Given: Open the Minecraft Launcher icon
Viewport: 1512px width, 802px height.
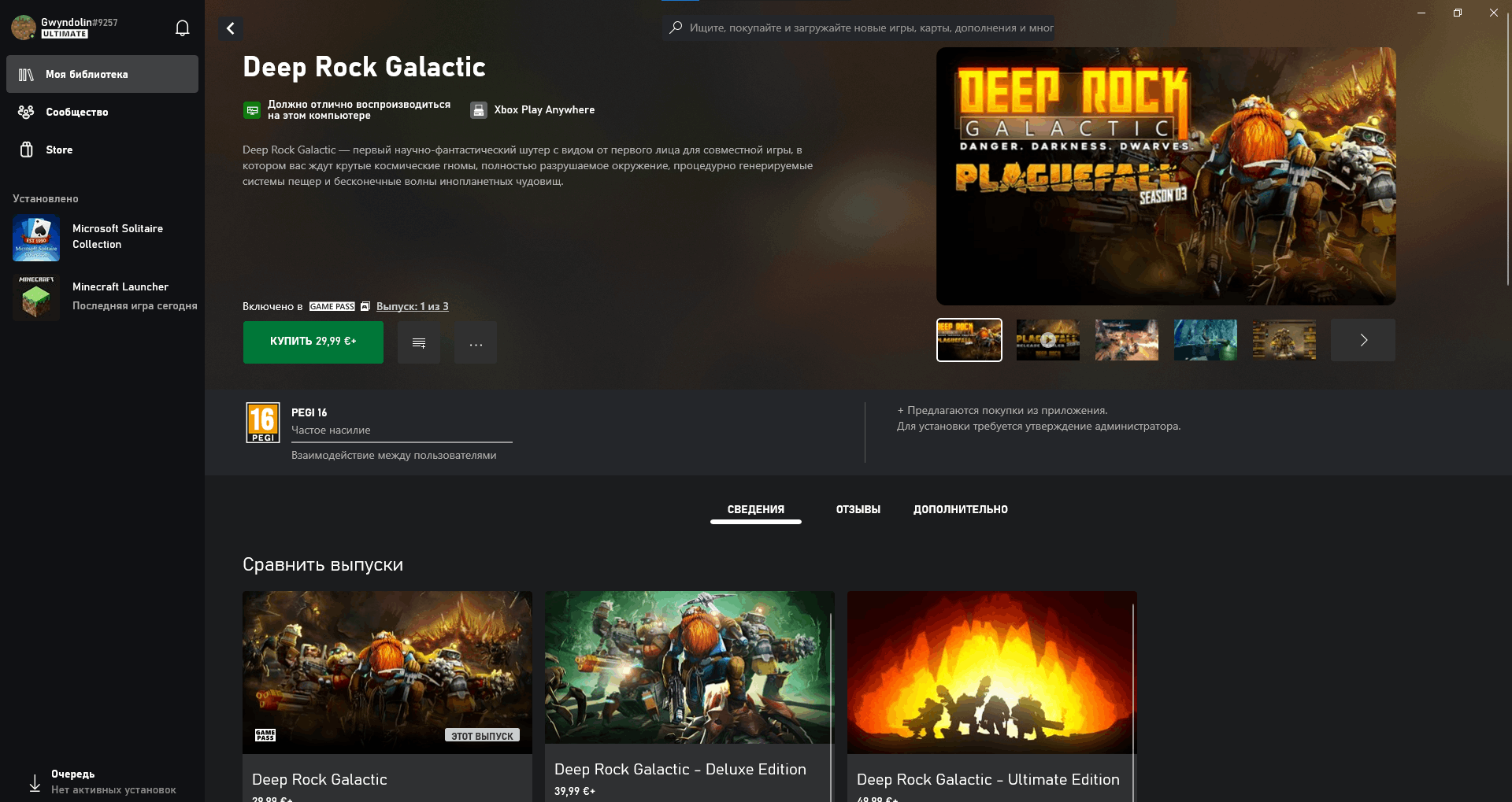Looking at the screenshot, I should click(x=36, y=297).
